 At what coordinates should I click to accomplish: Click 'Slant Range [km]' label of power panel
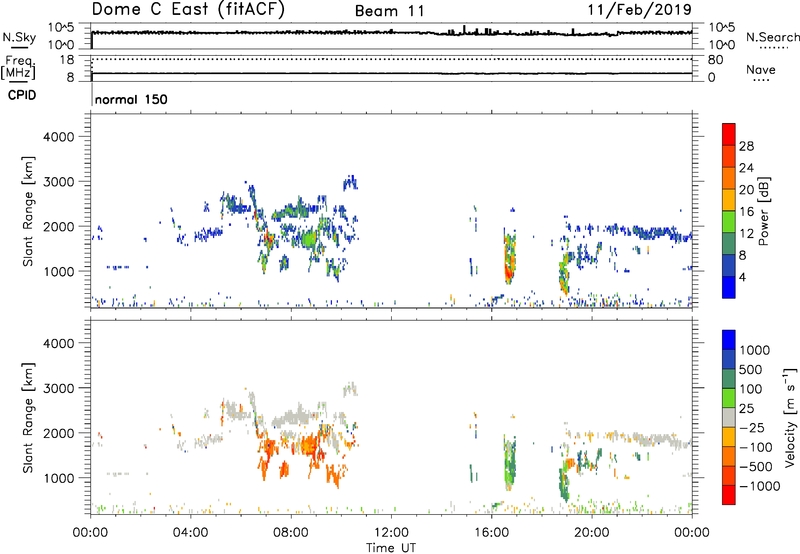click(x=28, y=211)
